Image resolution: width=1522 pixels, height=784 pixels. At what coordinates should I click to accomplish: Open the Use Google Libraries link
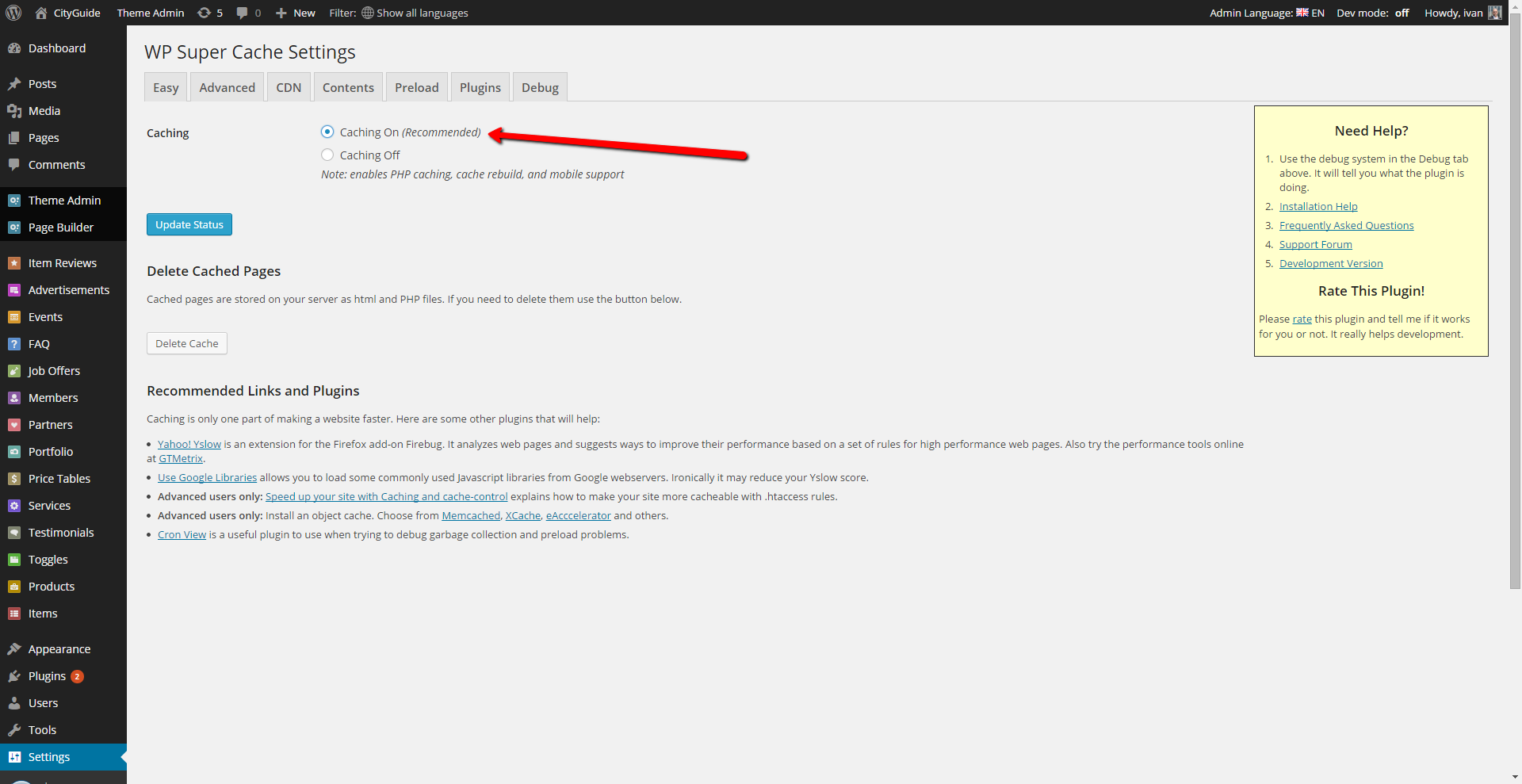(207, 477)
